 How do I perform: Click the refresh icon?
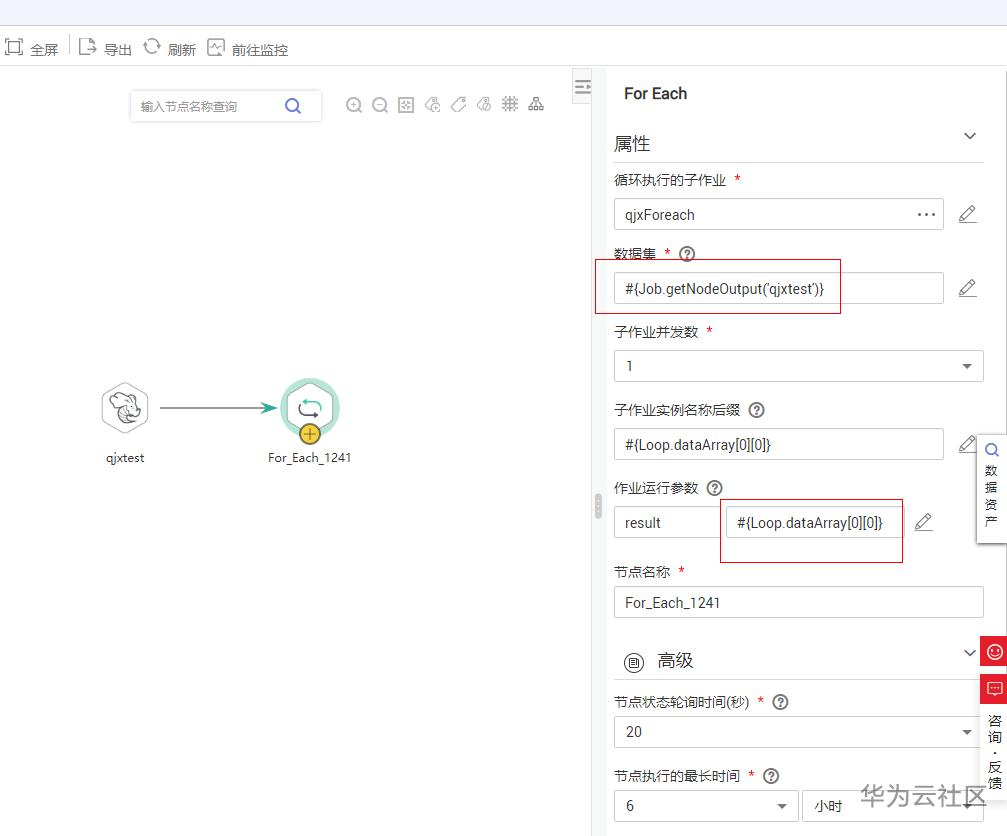click(x=152, y=47)
